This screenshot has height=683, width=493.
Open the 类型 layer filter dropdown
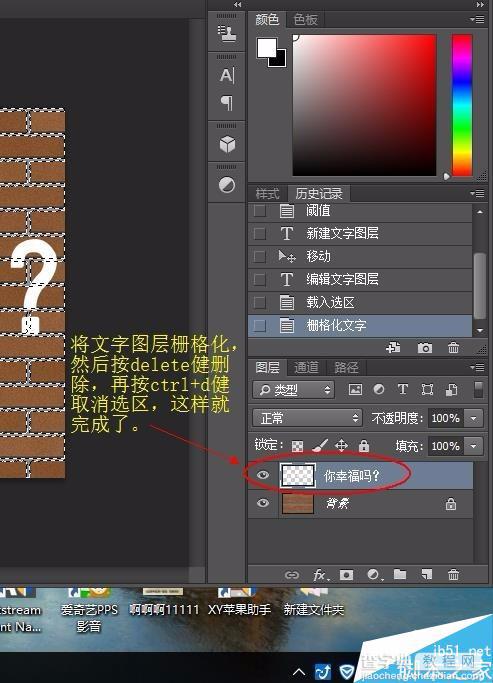[x=293, y=390]
